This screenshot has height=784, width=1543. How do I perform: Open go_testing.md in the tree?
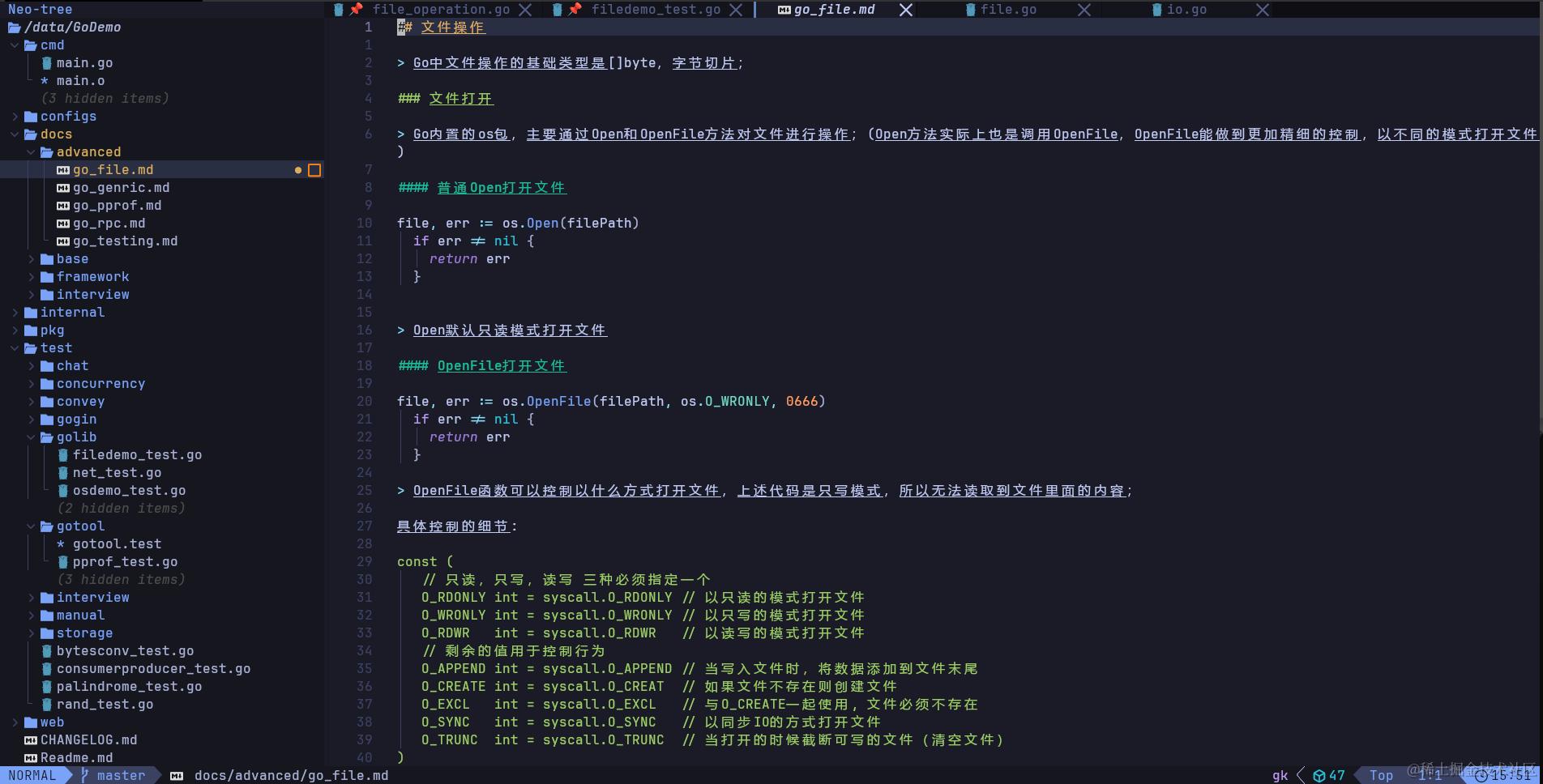coord(125,241)
